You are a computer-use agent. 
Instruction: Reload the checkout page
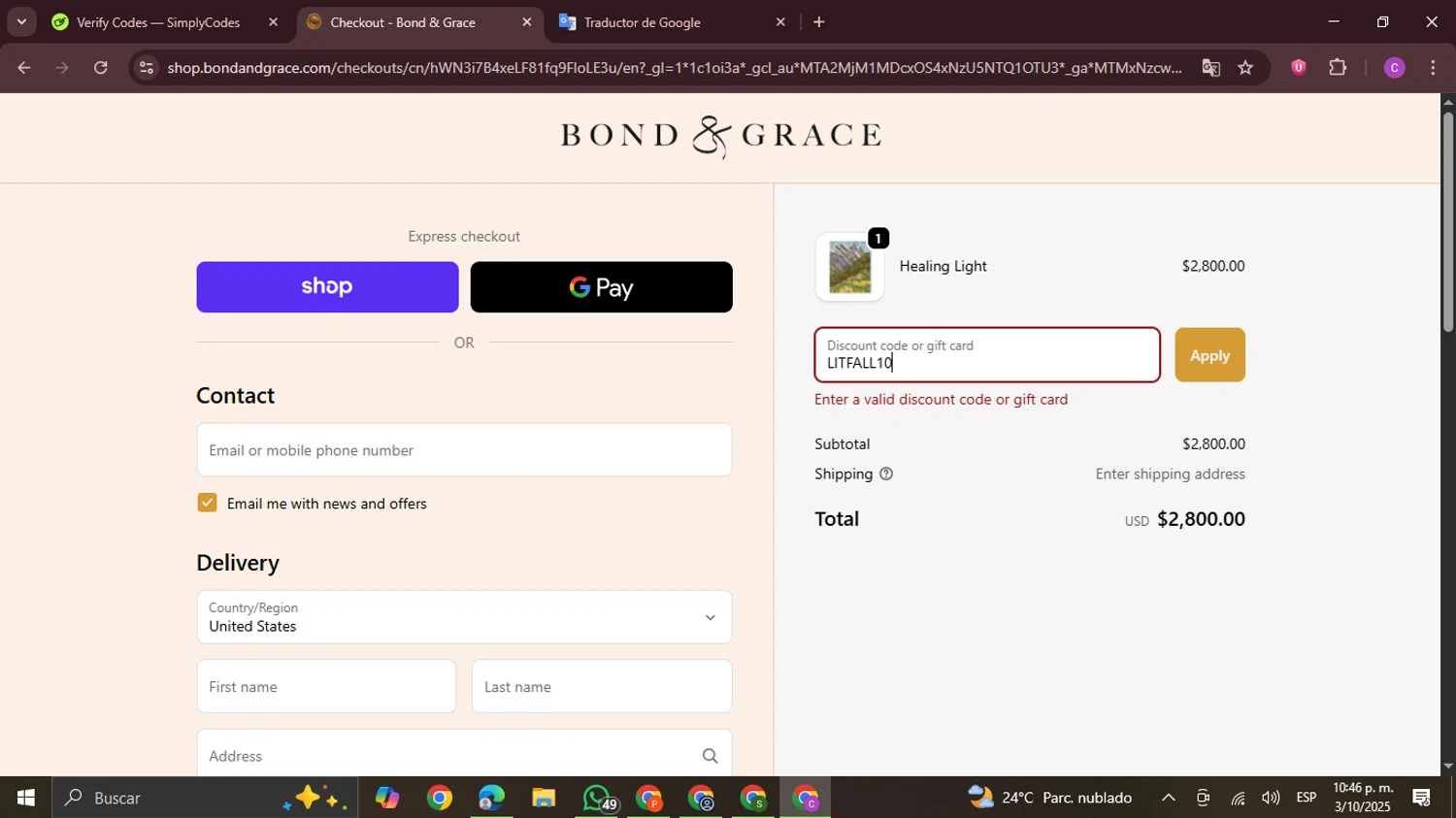tap(101, 68)
